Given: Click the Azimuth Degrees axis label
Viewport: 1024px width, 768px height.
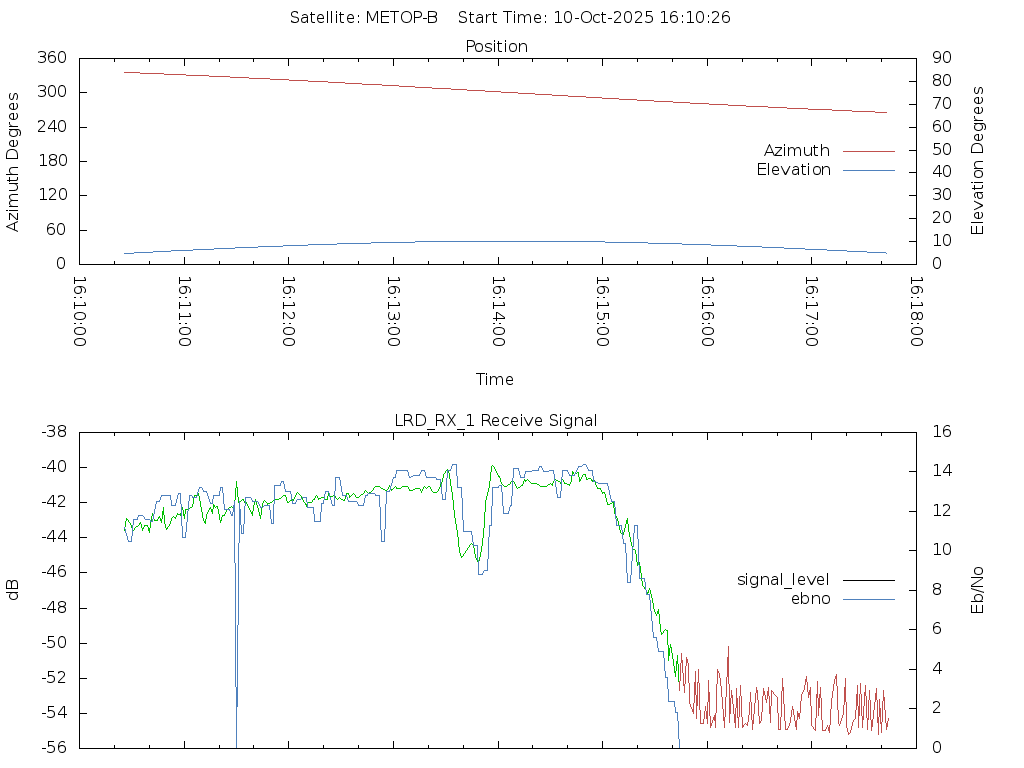Looking at the screenshot, I should [x=13, y=161].
